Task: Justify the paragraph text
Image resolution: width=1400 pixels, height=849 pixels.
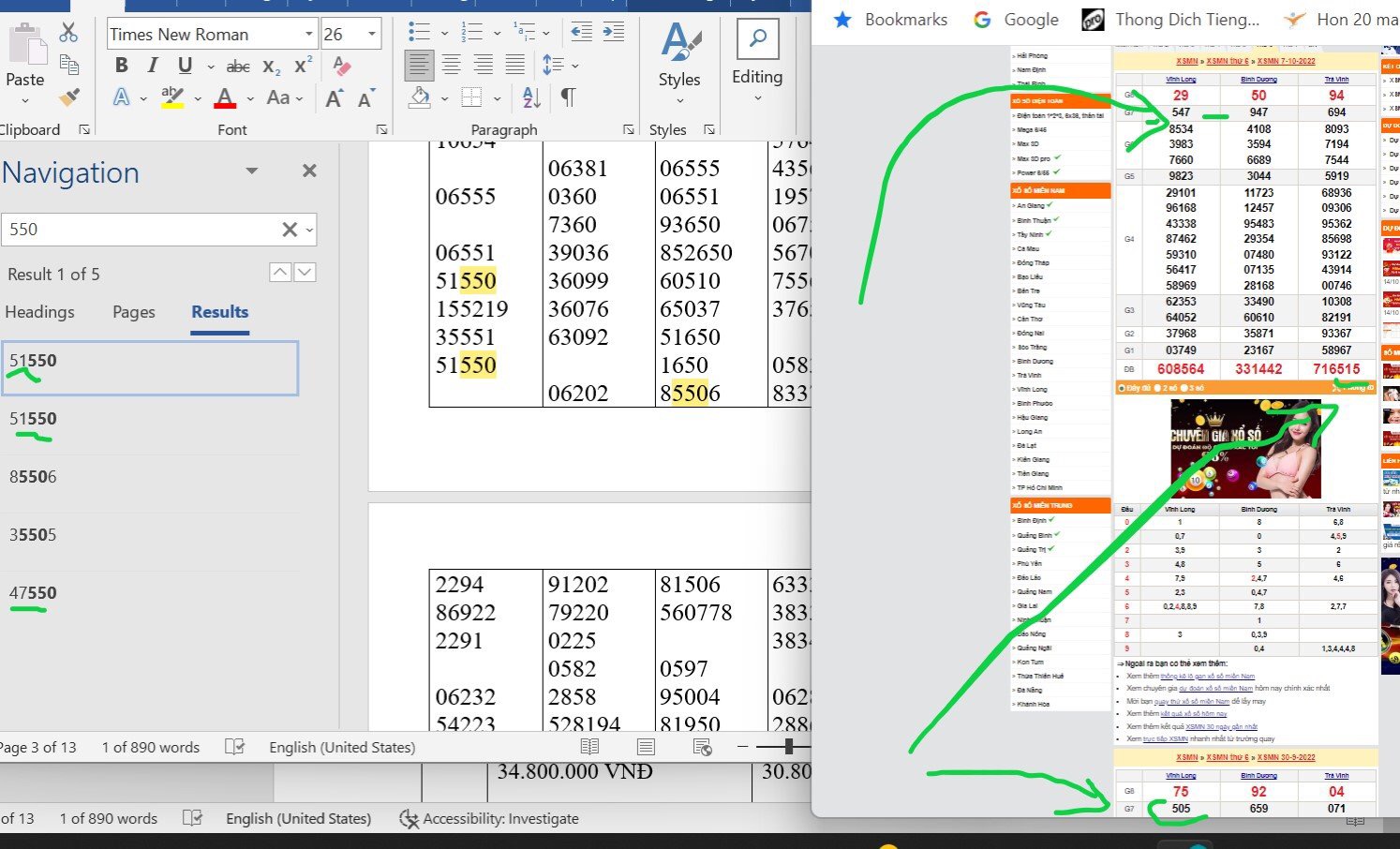Action: pyautogui.click(x=515, y=65)
